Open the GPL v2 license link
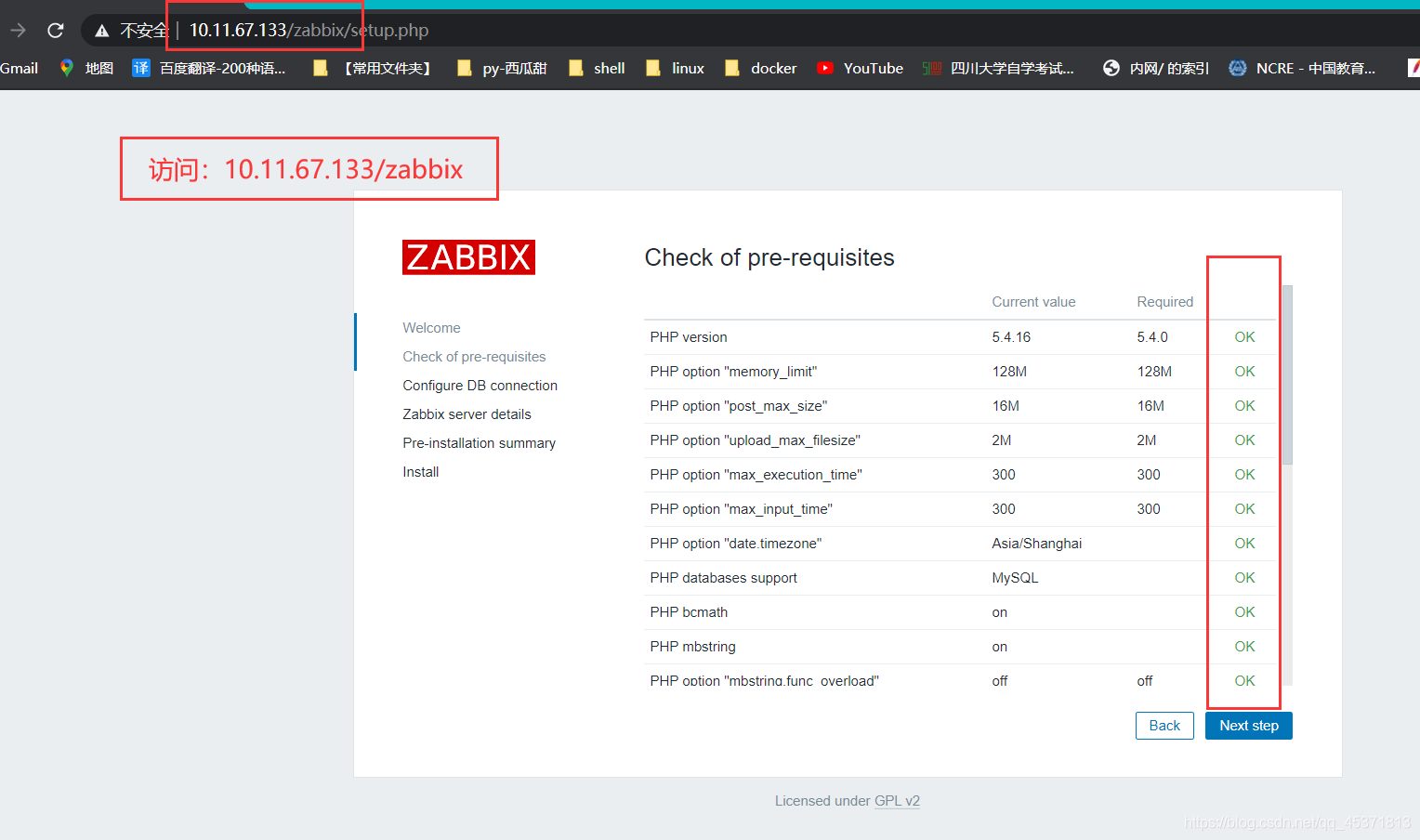The width and height of the screenshot is (1420, 840). coord(897,801)
